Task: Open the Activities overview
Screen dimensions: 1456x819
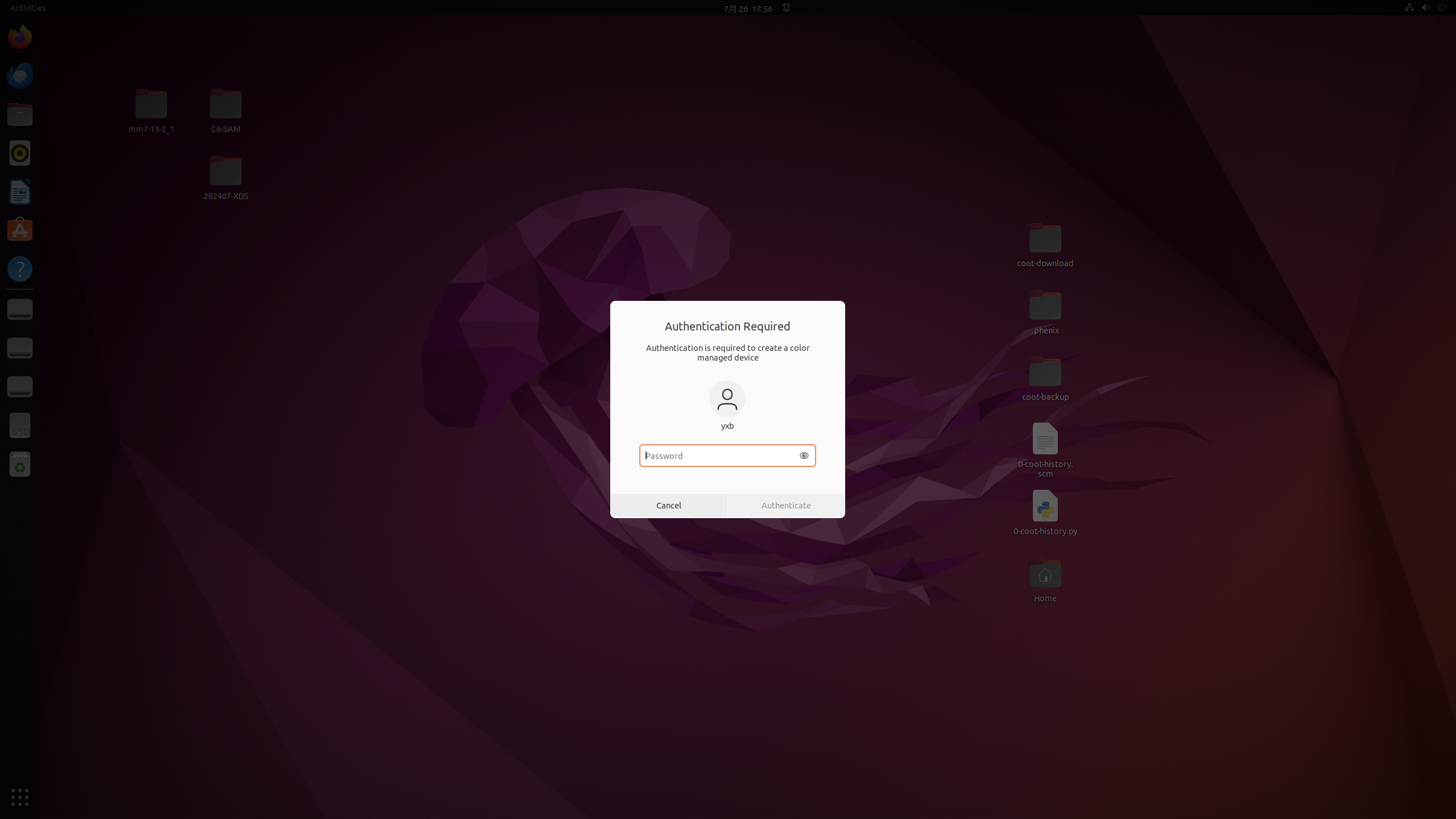Action: point(27,7)
